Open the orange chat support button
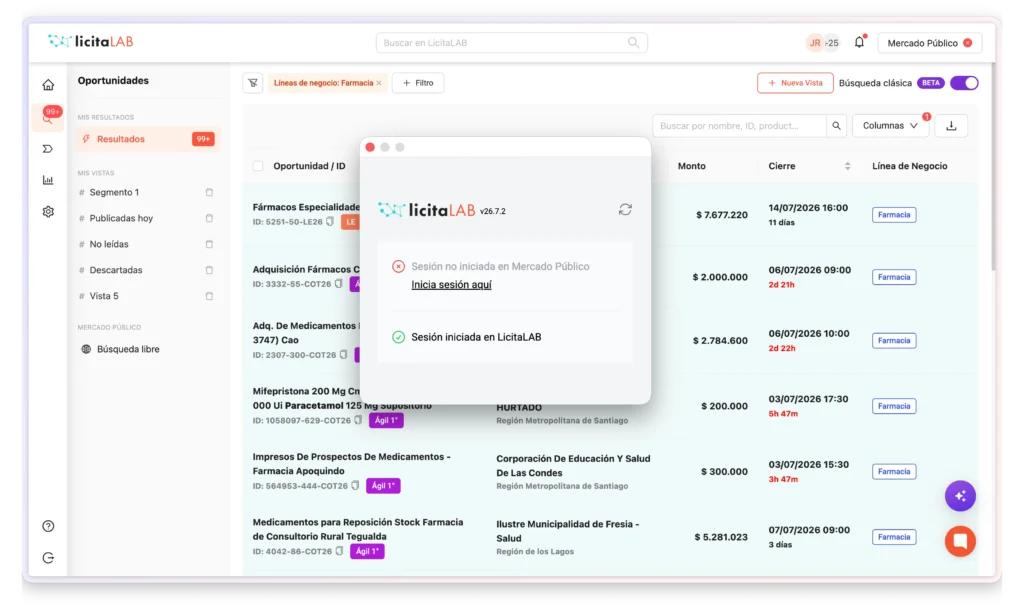This screenshot has height=610, width=1024. 960,541
